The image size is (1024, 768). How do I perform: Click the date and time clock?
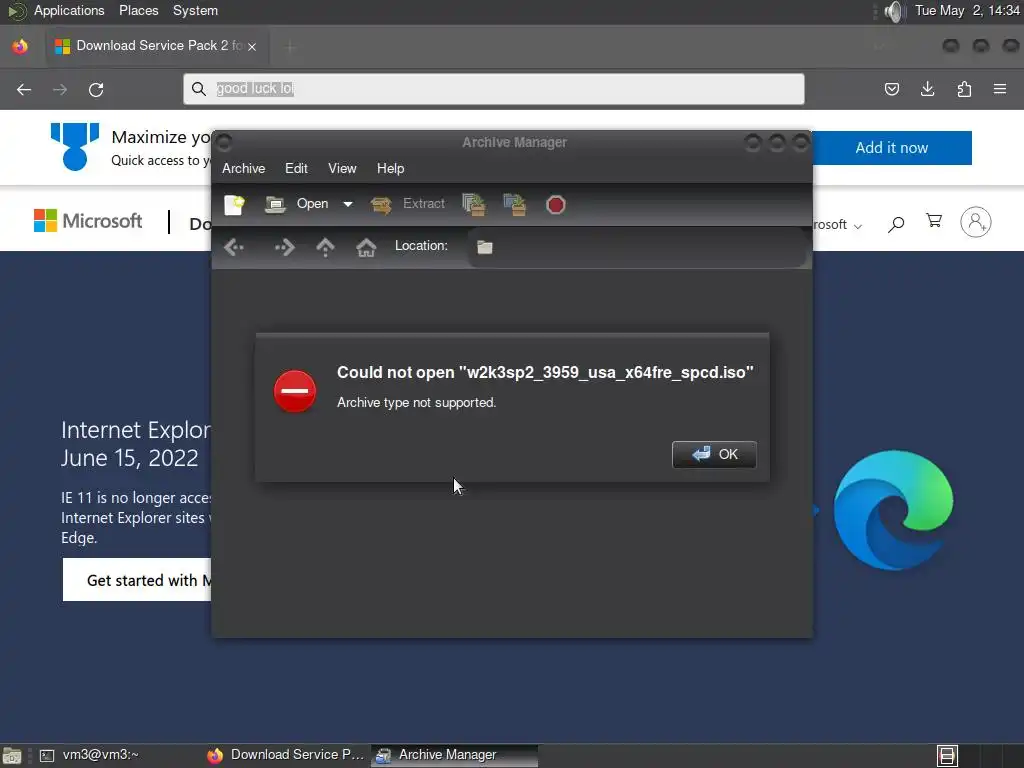click(x=967, y=10)
